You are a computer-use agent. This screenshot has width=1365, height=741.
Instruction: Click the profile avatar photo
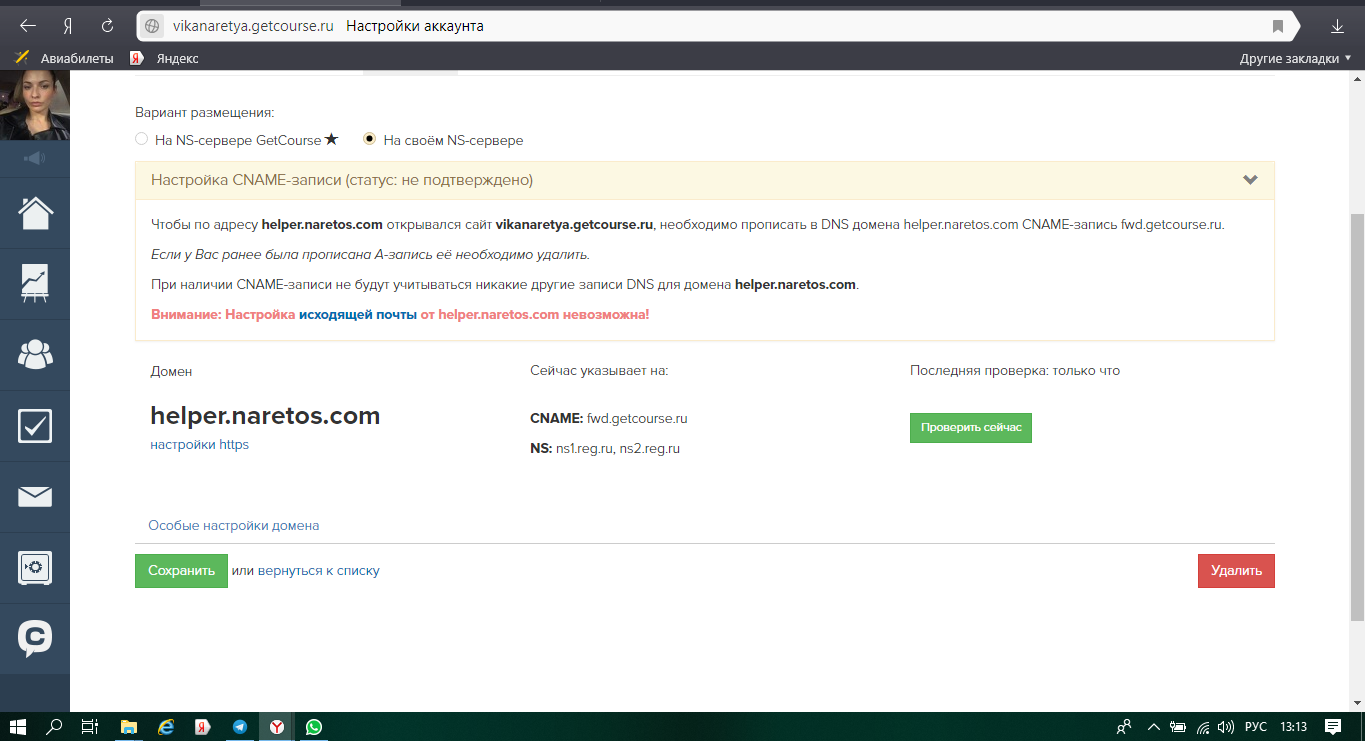click(x=35, y=106)
